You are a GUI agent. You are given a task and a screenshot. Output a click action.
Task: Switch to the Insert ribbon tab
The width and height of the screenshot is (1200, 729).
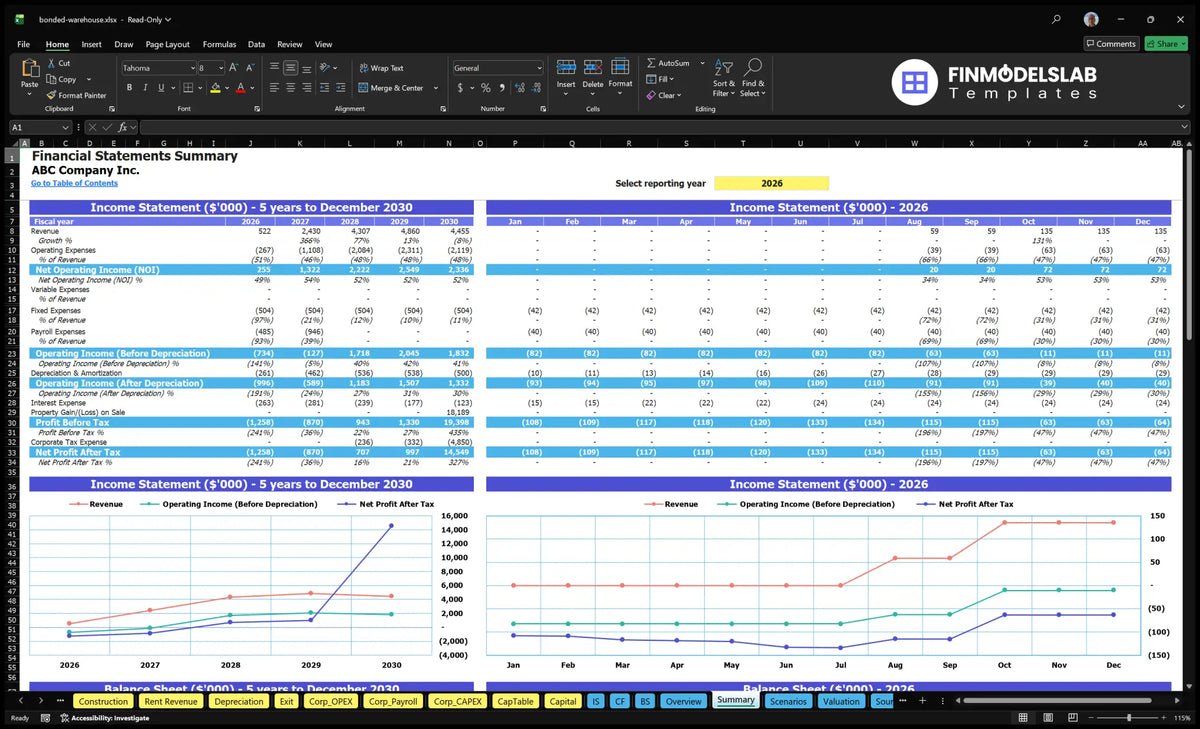click(x=91, y=44)
